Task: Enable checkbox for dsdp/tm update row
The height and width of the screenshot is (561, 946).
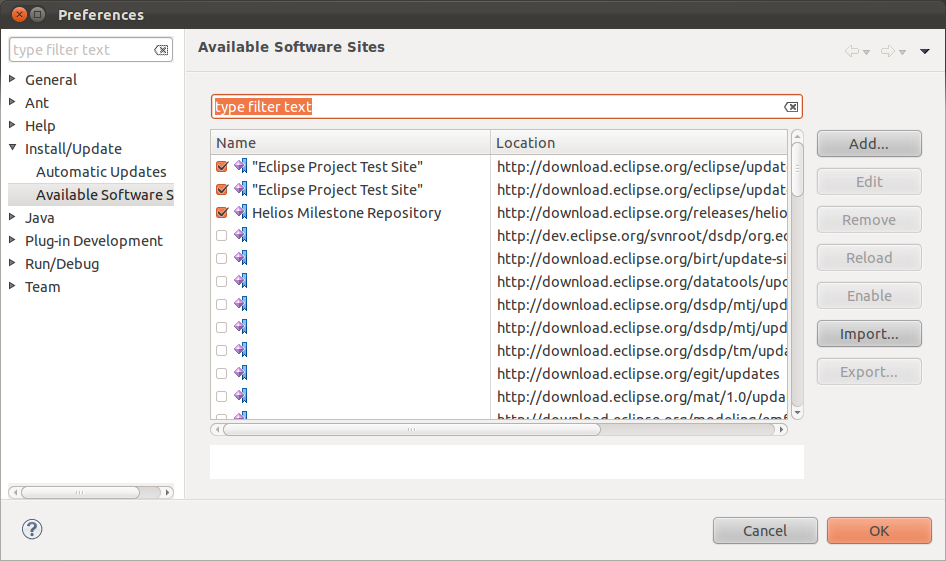Action: 222,350
